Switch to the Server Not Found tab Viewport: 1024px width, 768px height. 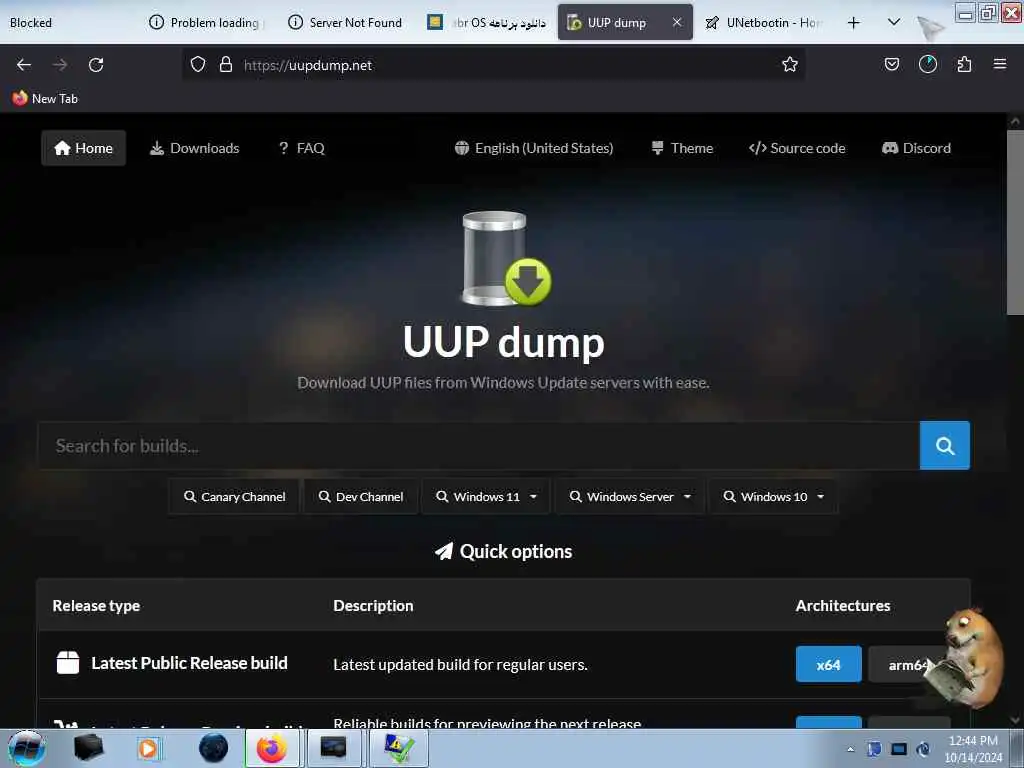point(345,23)
